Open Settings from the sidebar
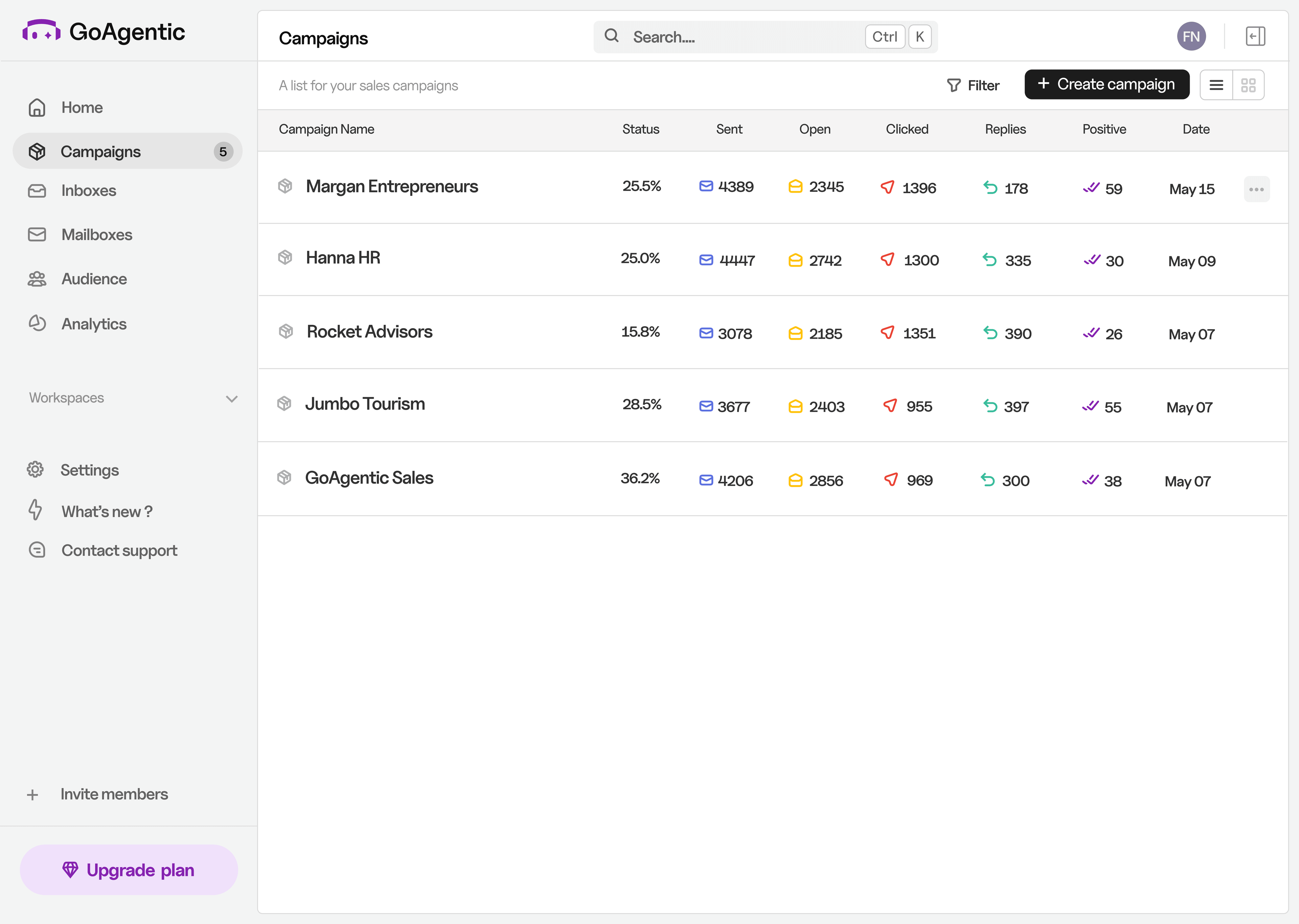 89,469
